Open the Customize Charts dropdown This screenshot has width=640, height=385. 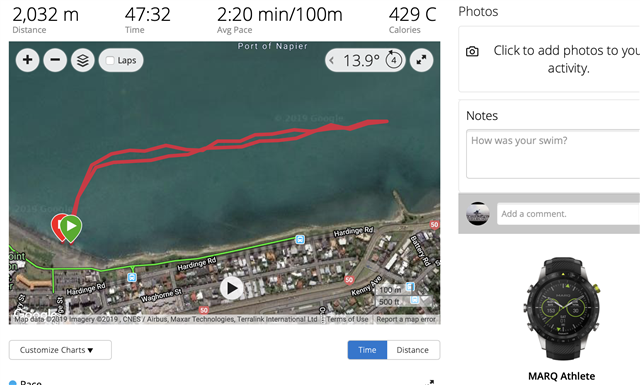click(60, 350)
